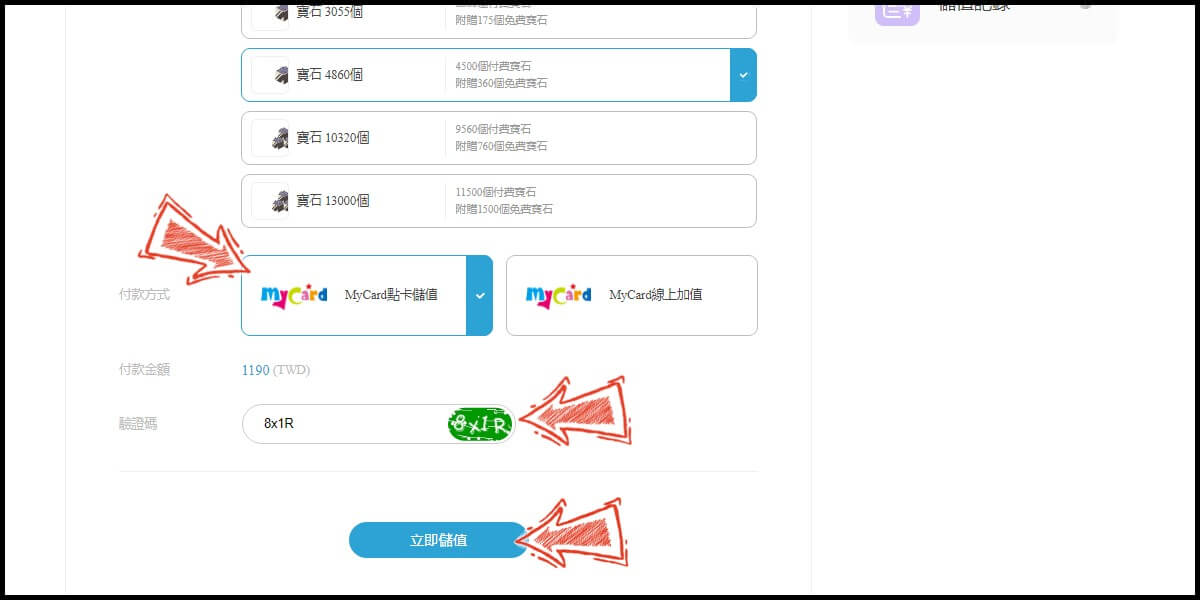The height and width of the screenshot is (600, 1200).
Task: Click the text 附贈760個免費寶石
Action: [x=501, y=147]
